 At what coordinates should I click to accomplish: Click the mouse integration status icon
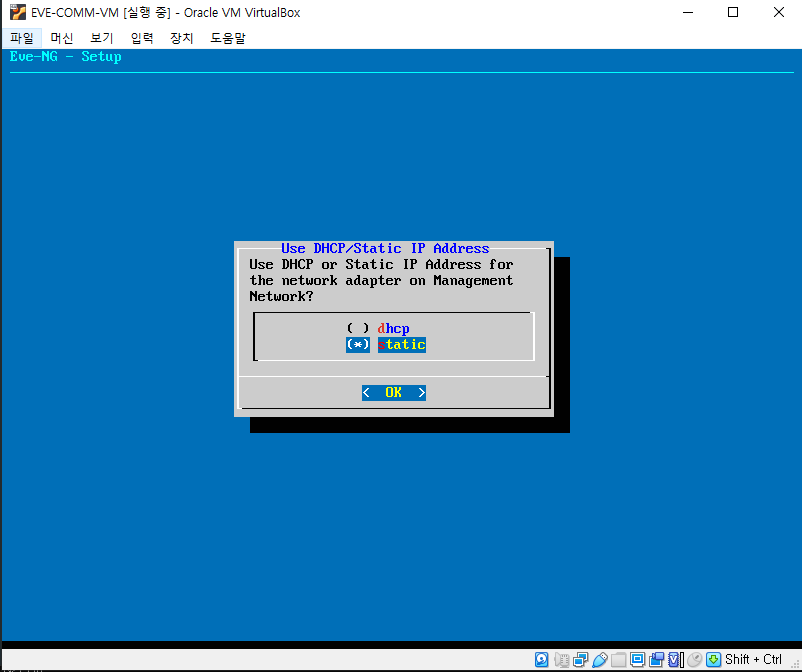695,660
